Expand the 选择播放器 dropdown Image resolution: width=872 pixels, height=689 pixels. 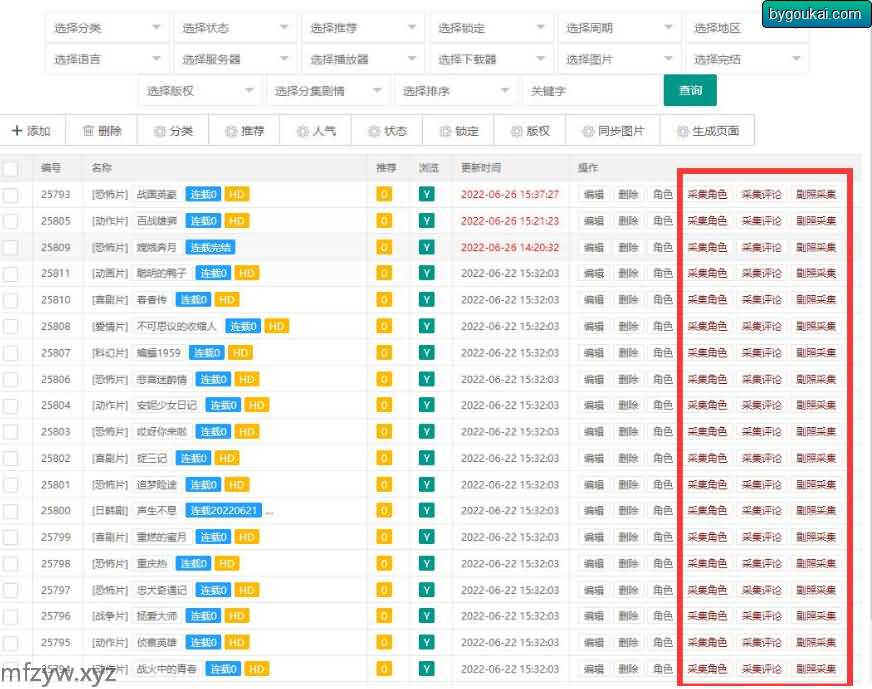362,60
